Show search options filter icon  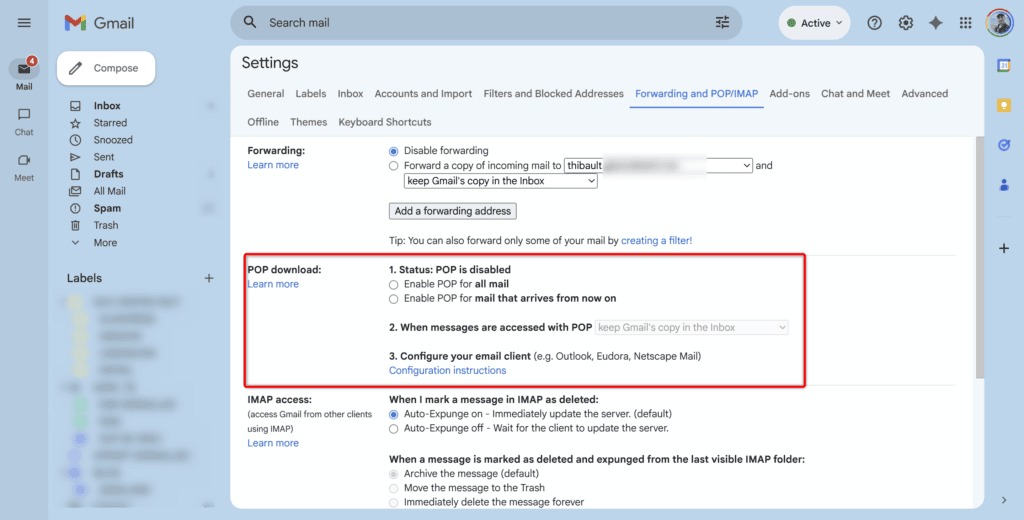(722, 22)
